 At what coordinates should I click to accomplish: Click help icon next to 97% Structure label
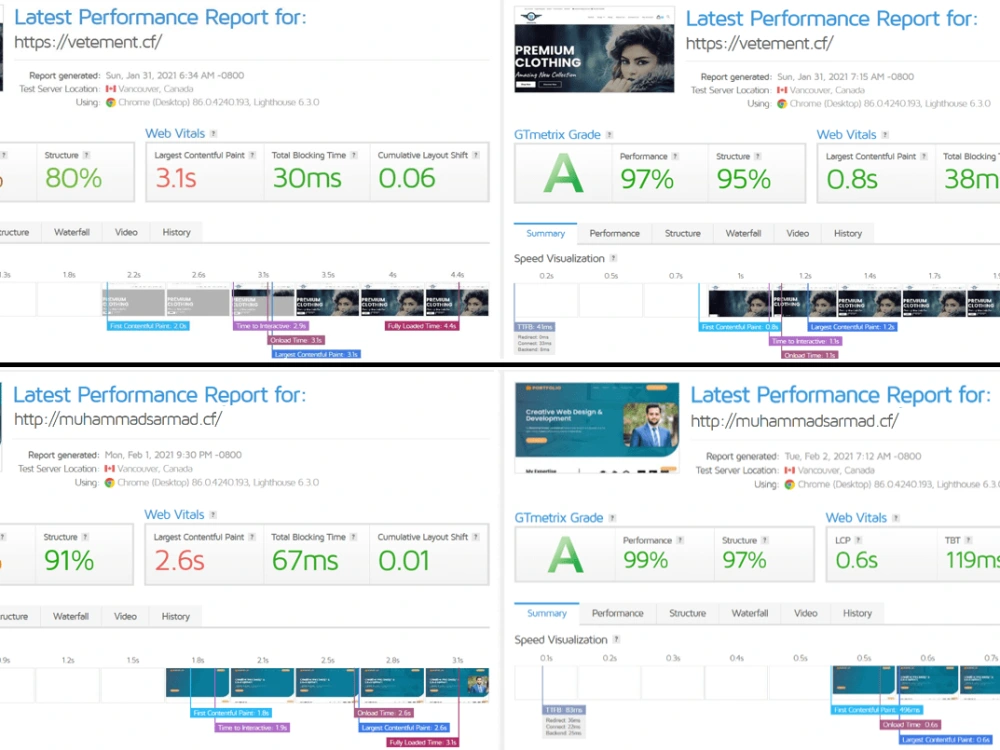coord(765,540)
